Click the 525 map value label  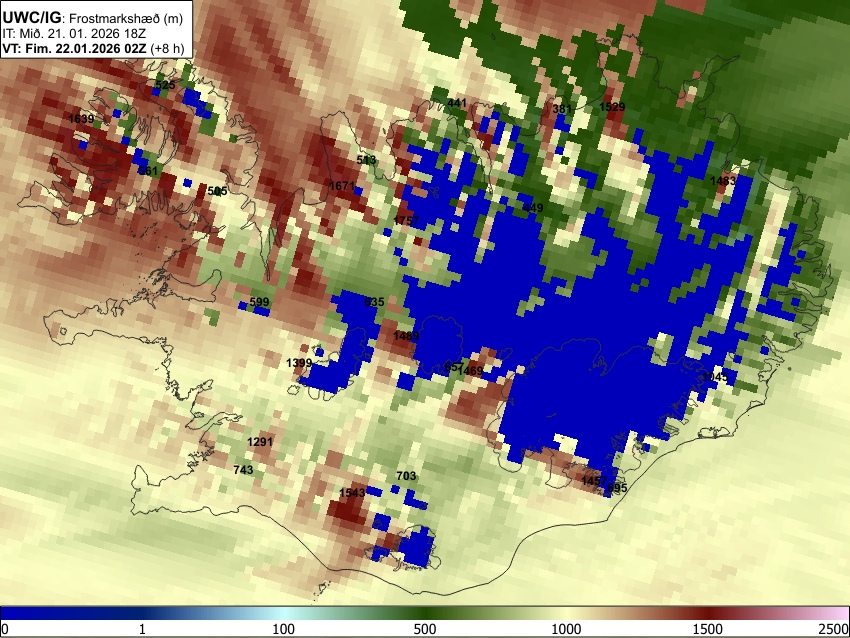pyautogui.click(x=165, y=85)
